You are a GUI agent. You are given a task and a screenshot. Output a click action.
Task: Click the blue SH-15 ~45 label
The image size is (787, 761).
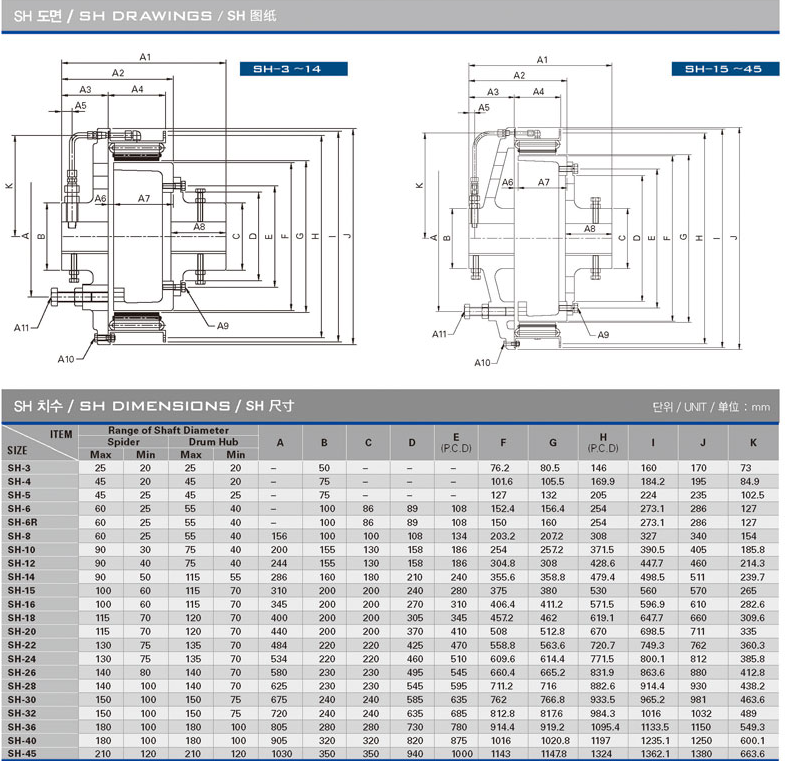(723, 69)
